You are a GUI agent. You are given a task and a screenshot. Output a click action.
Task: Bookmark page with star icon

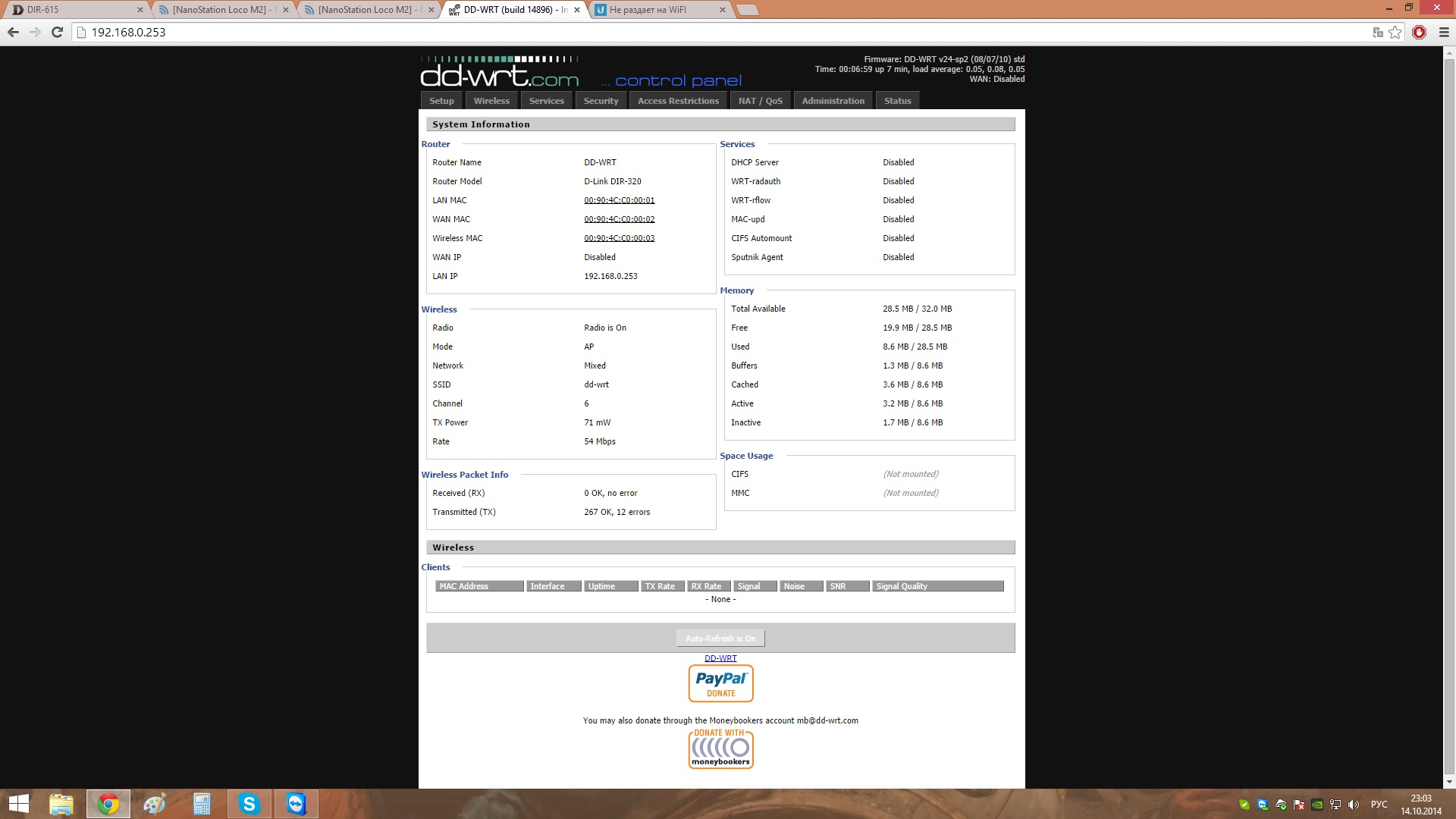(x=1395, y=32)
